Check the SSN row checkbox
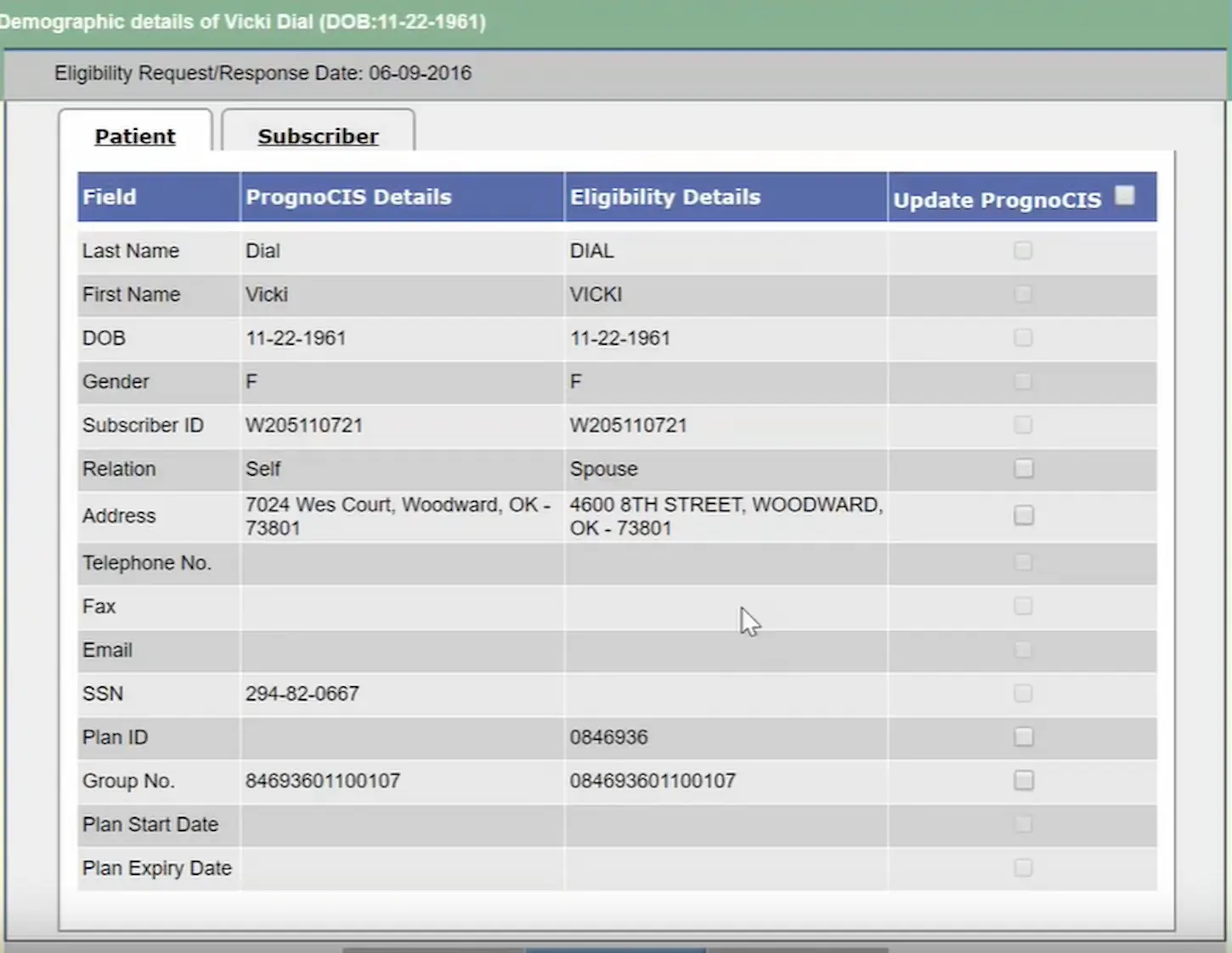 click(x=1023, y=693)
